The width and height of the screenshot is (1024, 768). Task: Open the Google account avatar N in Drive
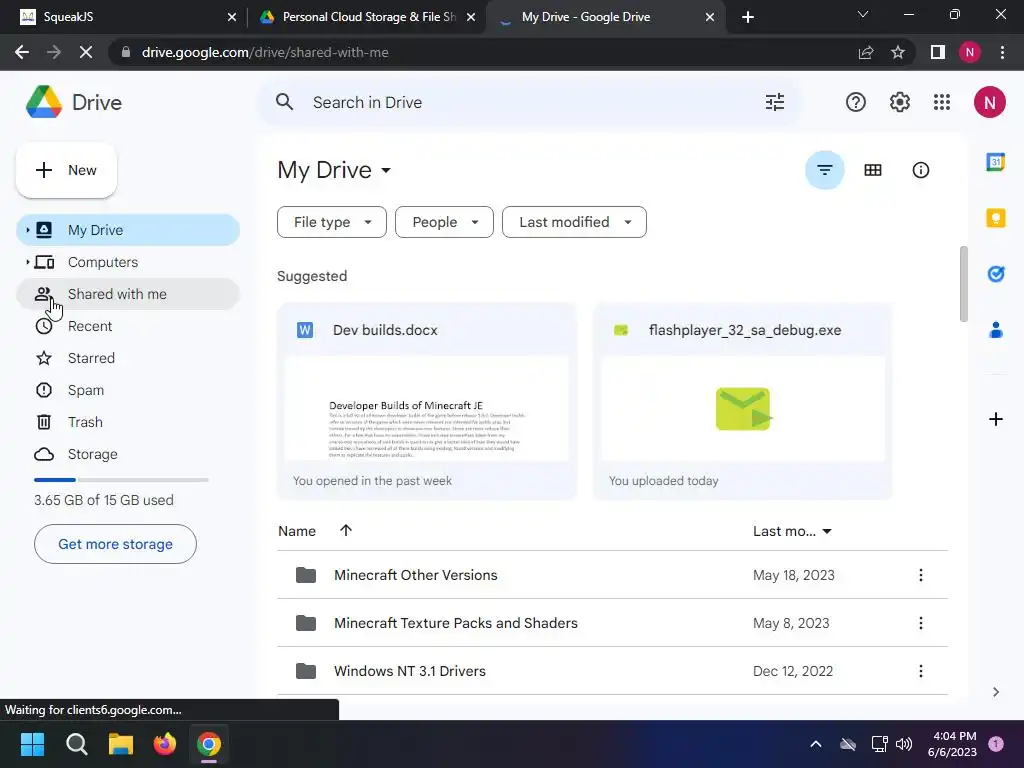click(989, 102)
